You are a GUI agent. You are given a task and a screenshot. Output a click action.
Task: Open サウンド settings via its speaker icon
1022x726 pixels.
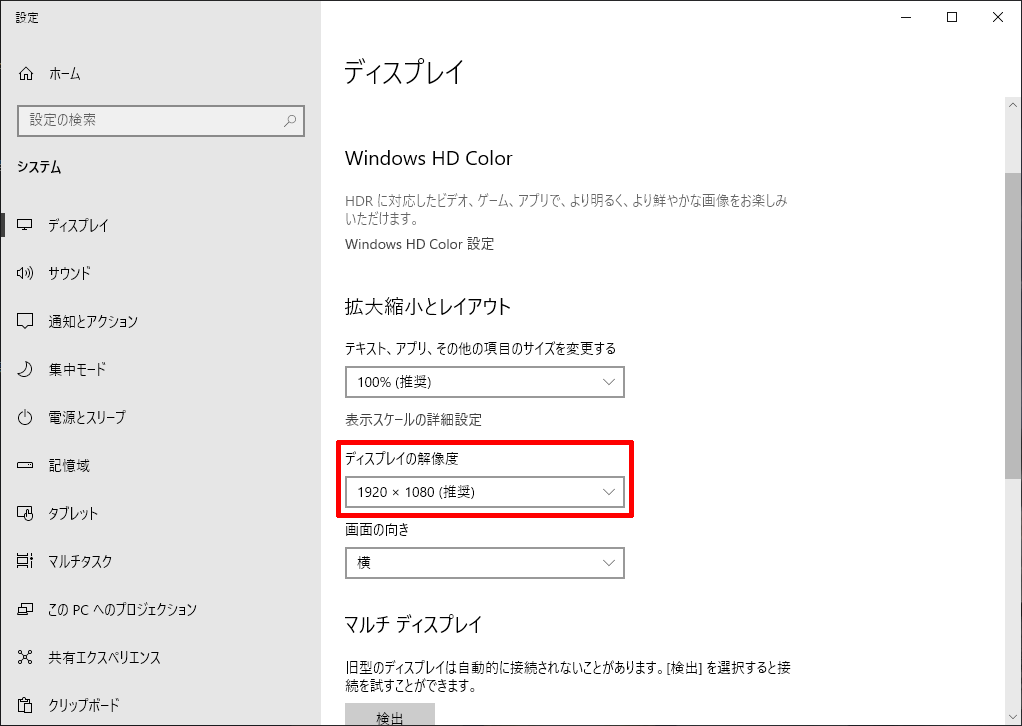26,273
